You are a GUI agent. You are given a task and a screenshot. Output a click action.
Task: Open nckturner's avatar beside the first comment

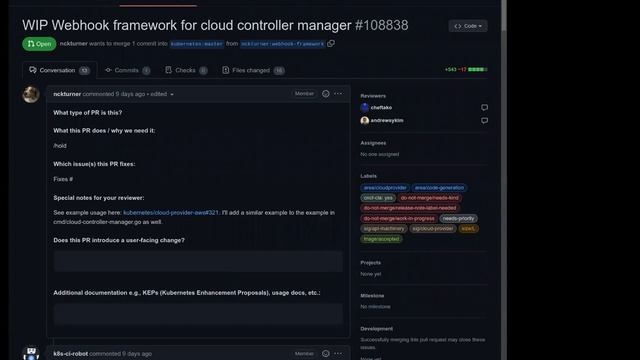tap(31, 94)
